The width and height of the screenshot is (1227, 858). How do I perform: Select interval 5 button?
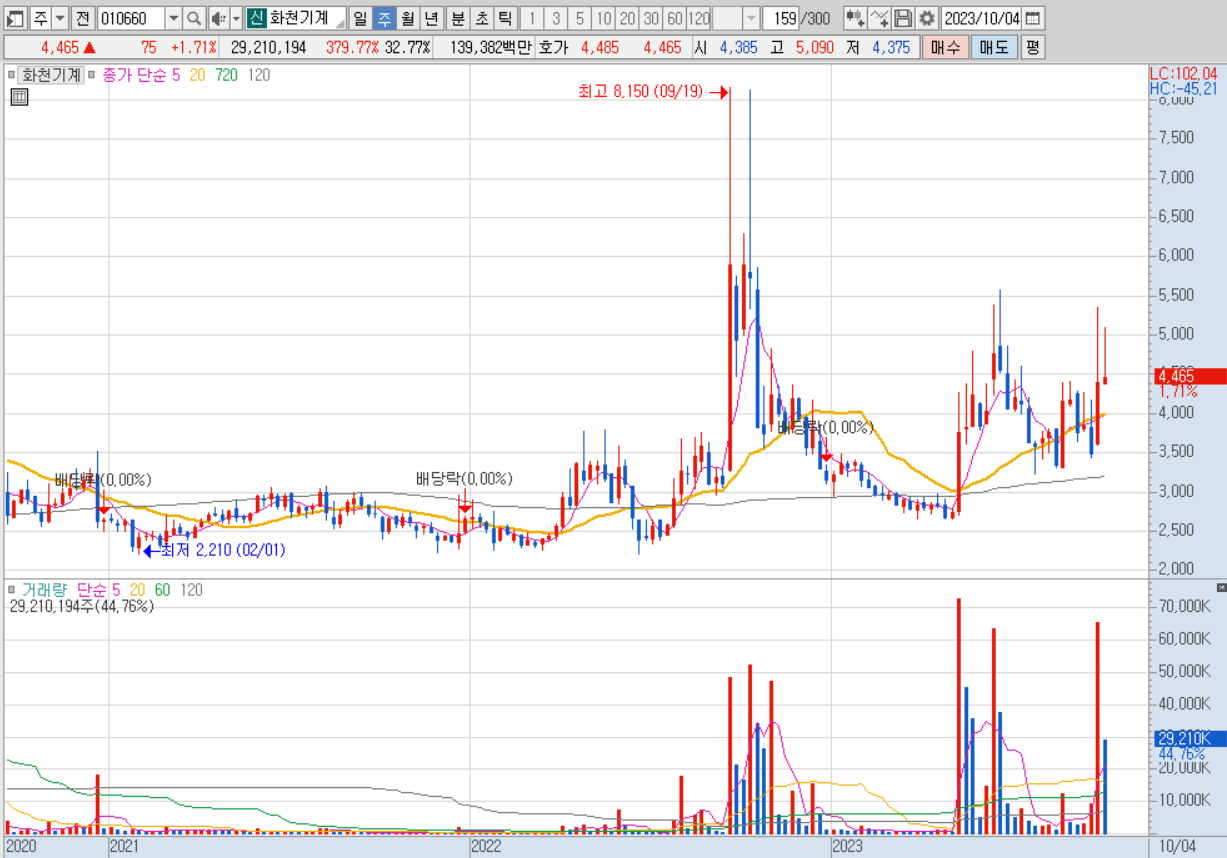pos(579,18)
